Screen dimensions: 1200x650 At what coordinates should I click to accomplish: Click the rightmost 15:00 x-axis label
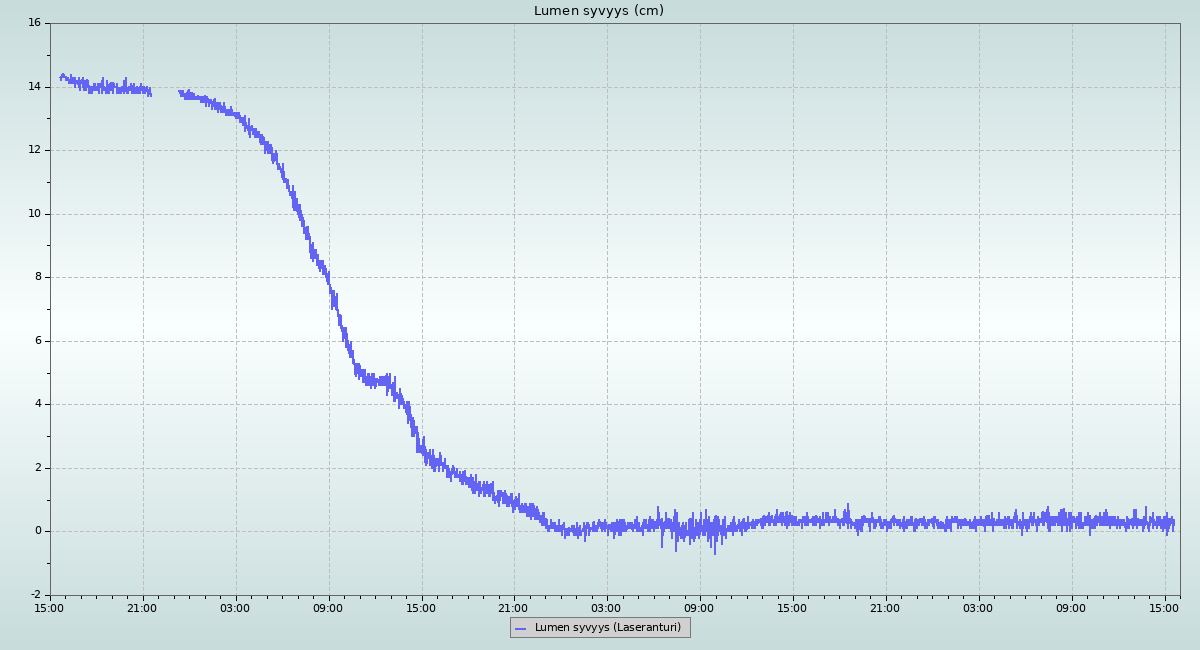tap(1165, 608)
